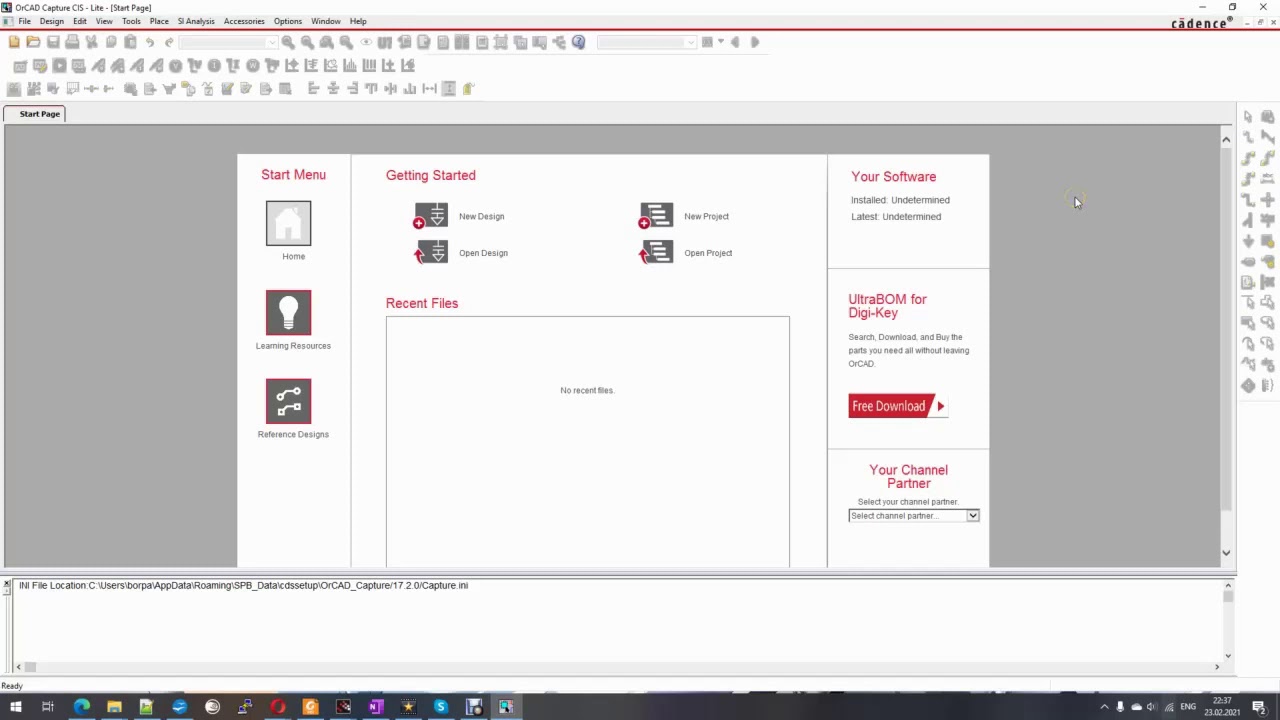Open Learning Resources lightbulb icon
This screenshot has width=1280, height=720.
click(x=288, y=312)
